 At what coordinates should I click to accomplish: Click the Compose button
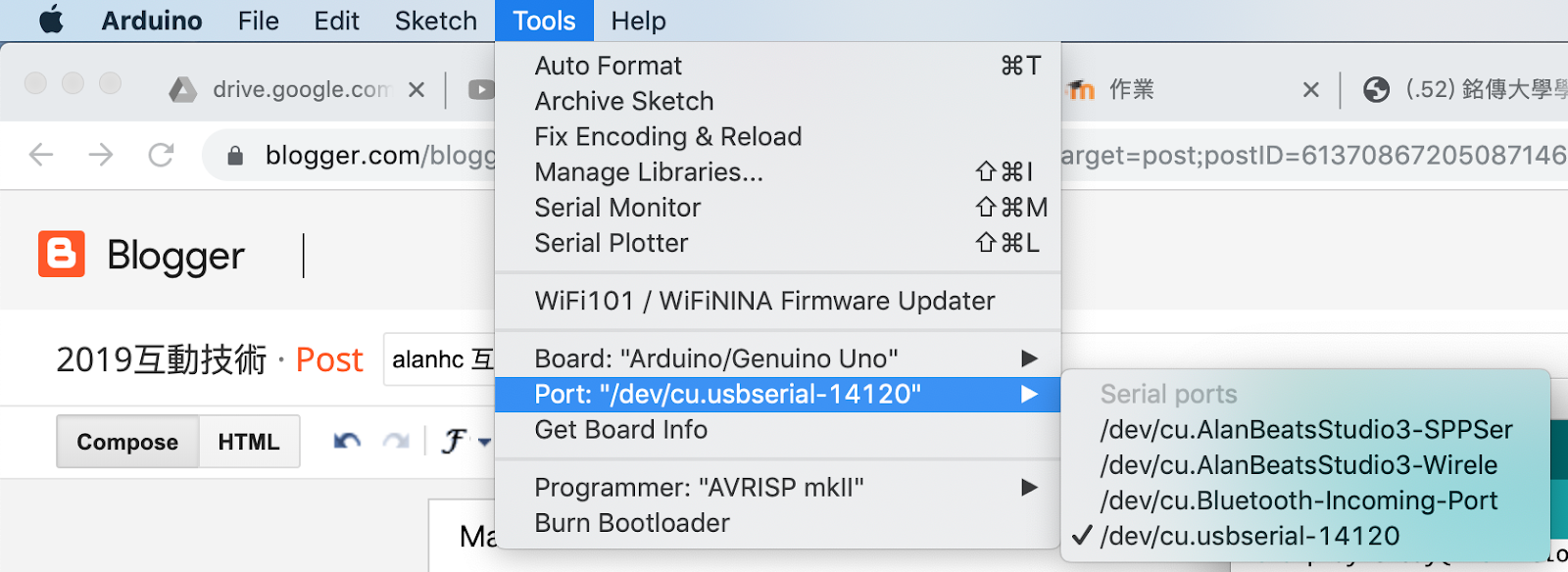click(127, 442)
